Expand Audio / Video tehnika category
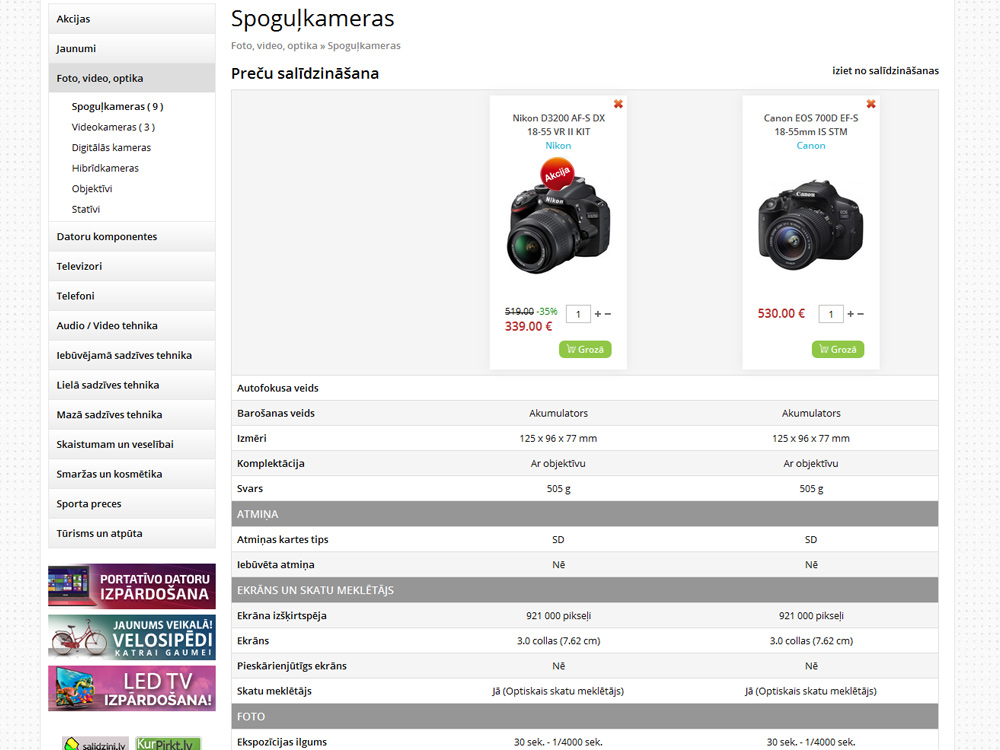This screenshot has width=1000, height=750. click(131, 325)
